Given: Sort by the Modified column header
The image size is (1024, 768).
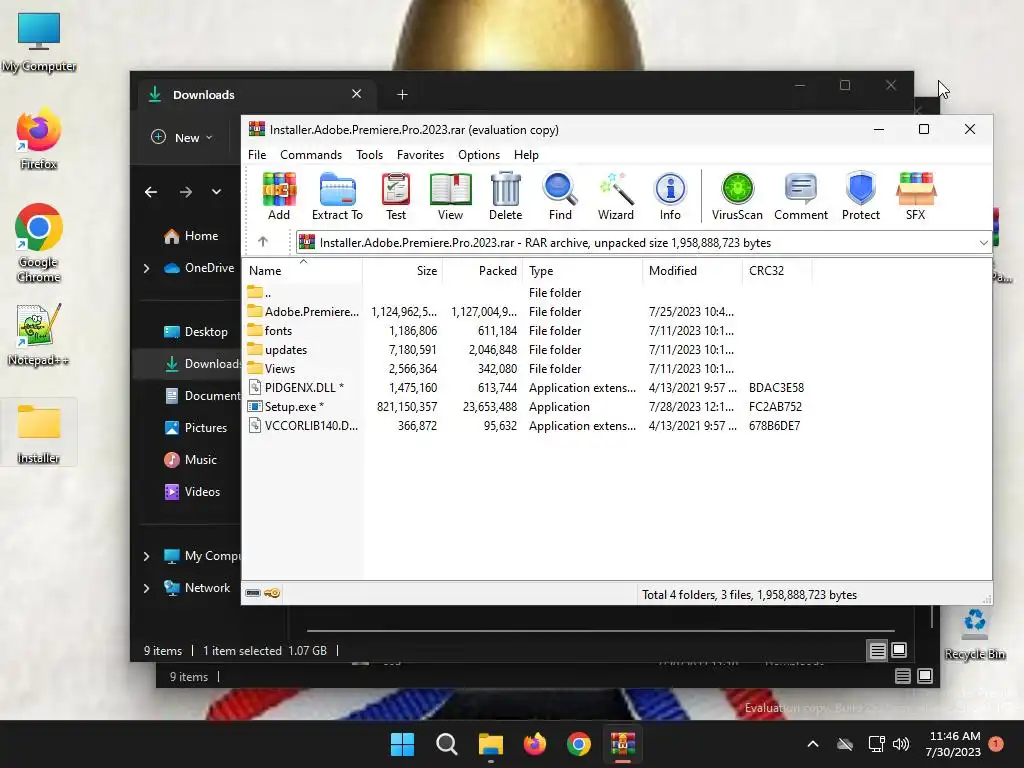Looking at the screenshot, I should (692, 270).
